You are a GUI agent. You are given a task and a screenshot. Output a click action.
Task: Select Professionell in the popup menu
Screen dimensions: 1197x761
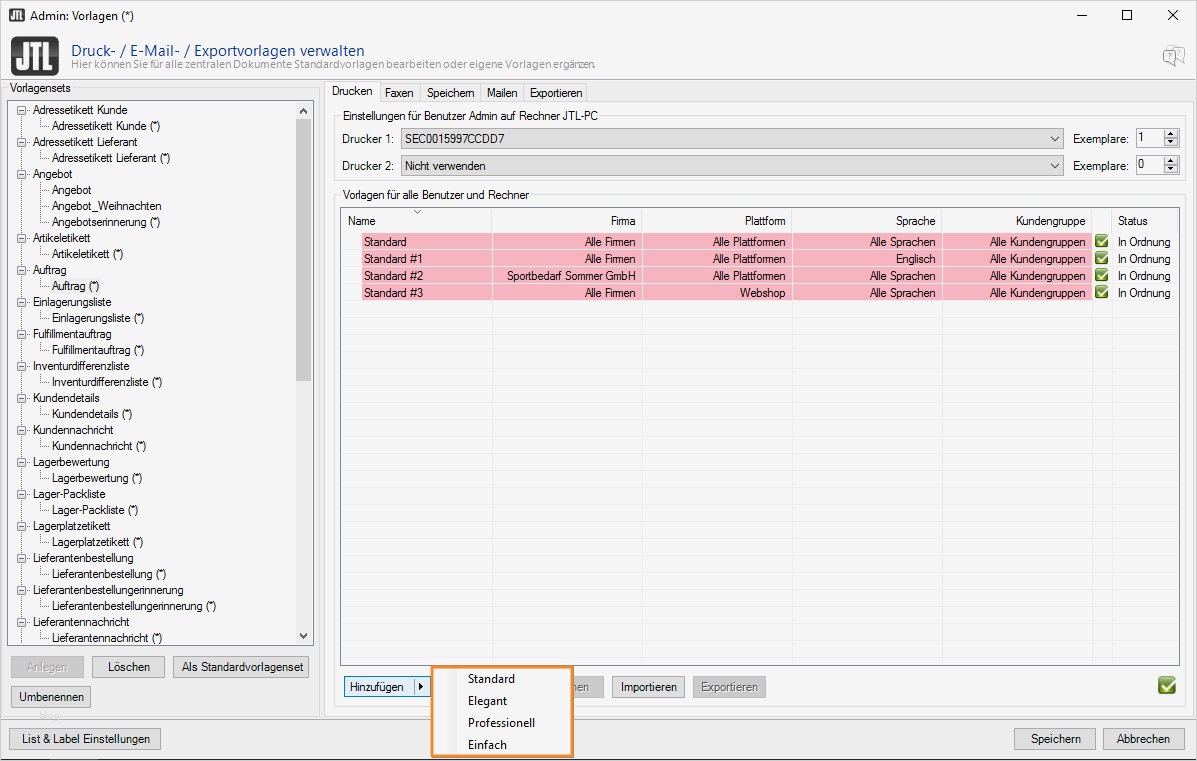coord(501,723)
